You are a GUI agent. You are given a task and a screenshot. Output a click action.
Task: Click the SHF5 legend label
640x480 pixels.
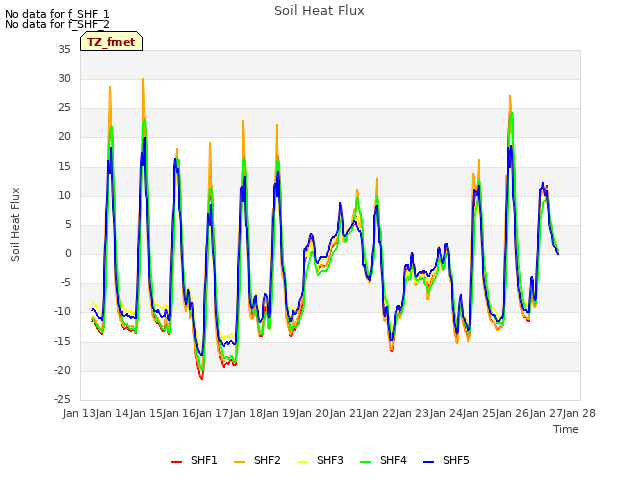456,460
